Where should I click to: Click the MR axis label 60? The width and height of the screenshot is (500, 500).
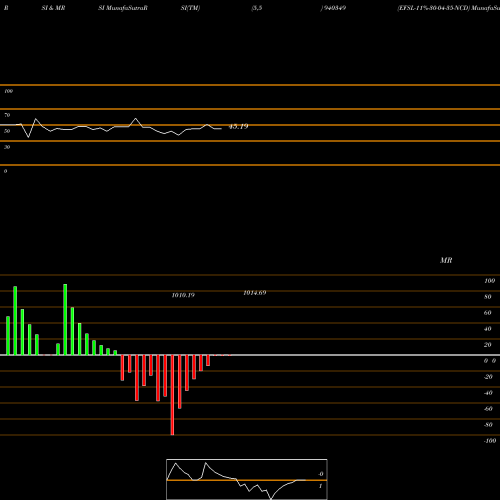[x=488, y=313]
